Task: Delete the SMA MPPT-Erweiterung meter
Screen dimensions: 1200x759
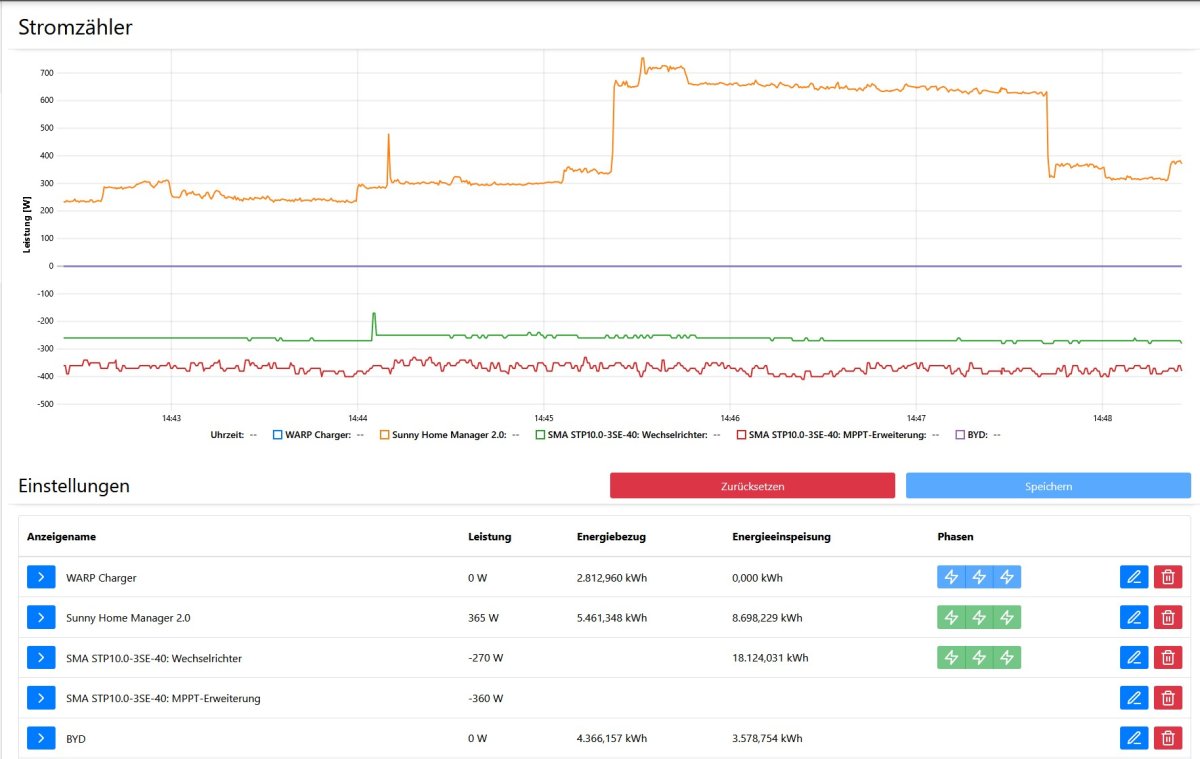Action: 1166,698
